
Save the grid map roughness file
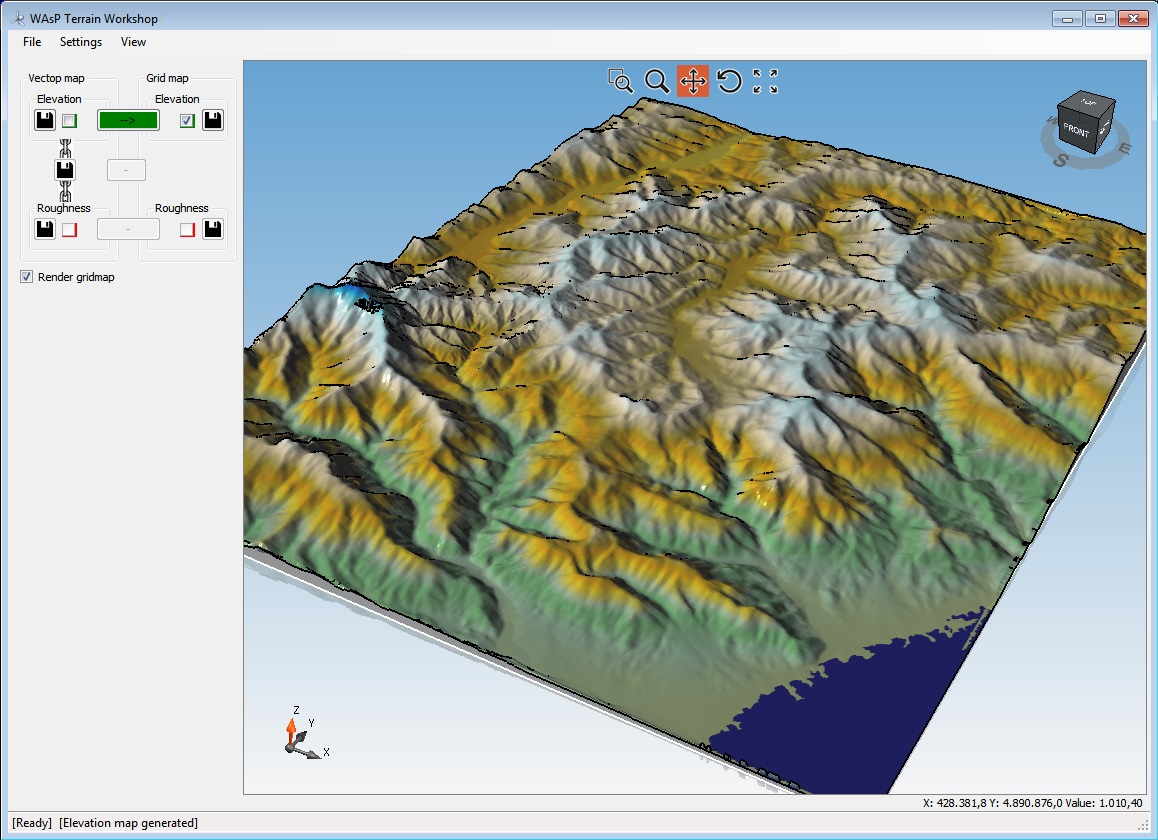coord(213,229)
